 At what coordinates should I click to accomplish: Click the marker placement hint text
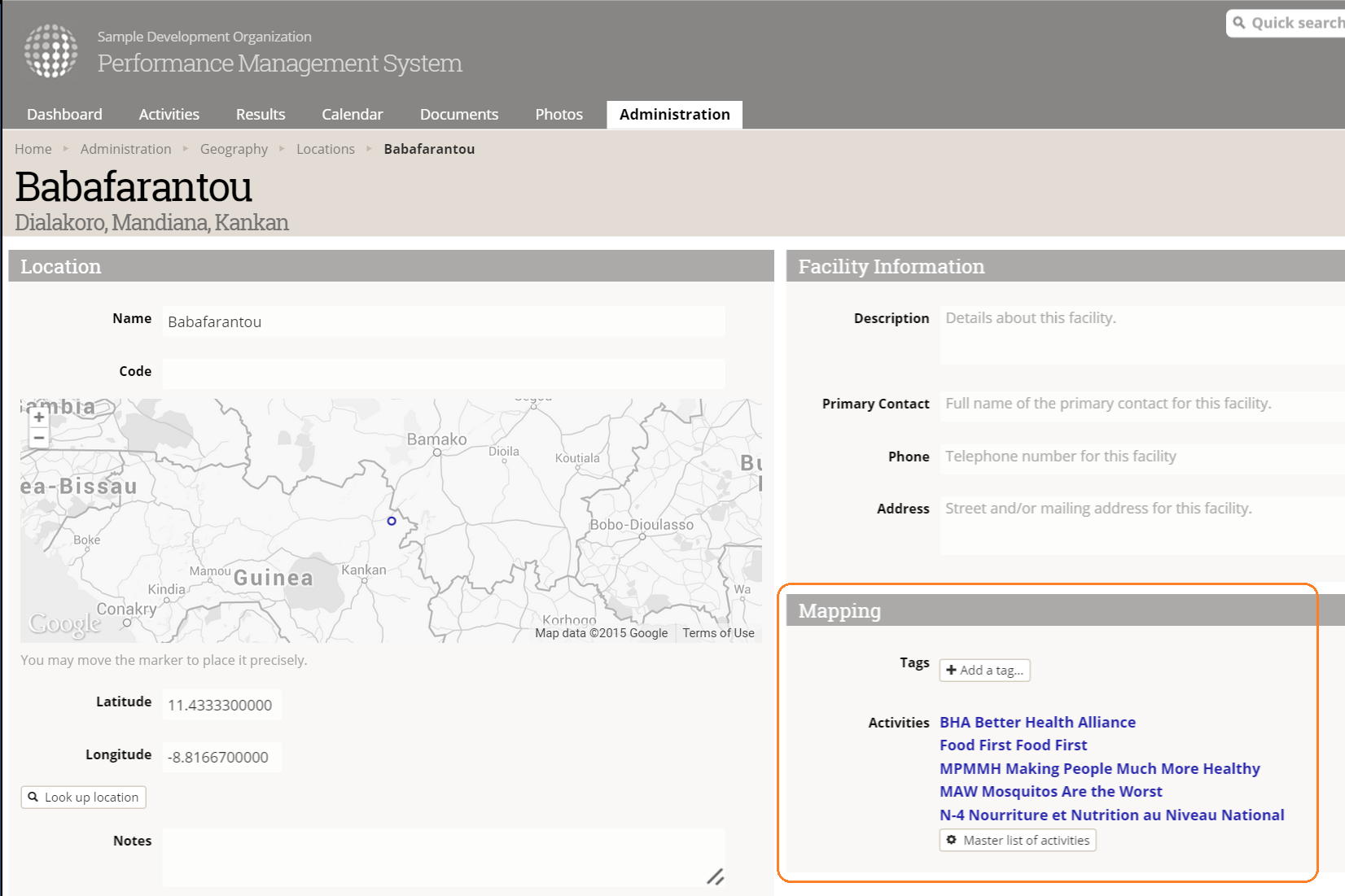click(164, 660)
